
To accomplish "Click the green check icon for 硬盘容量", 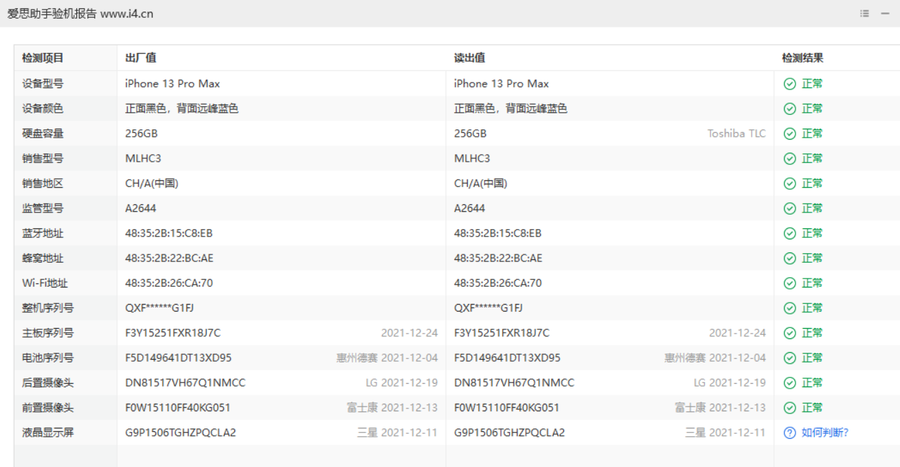I will click(790, 134).
